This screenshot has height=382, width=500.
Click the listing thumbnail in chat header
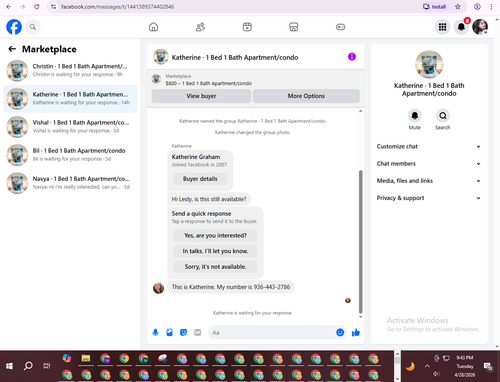pyautogui.click(x=161, y=57)
